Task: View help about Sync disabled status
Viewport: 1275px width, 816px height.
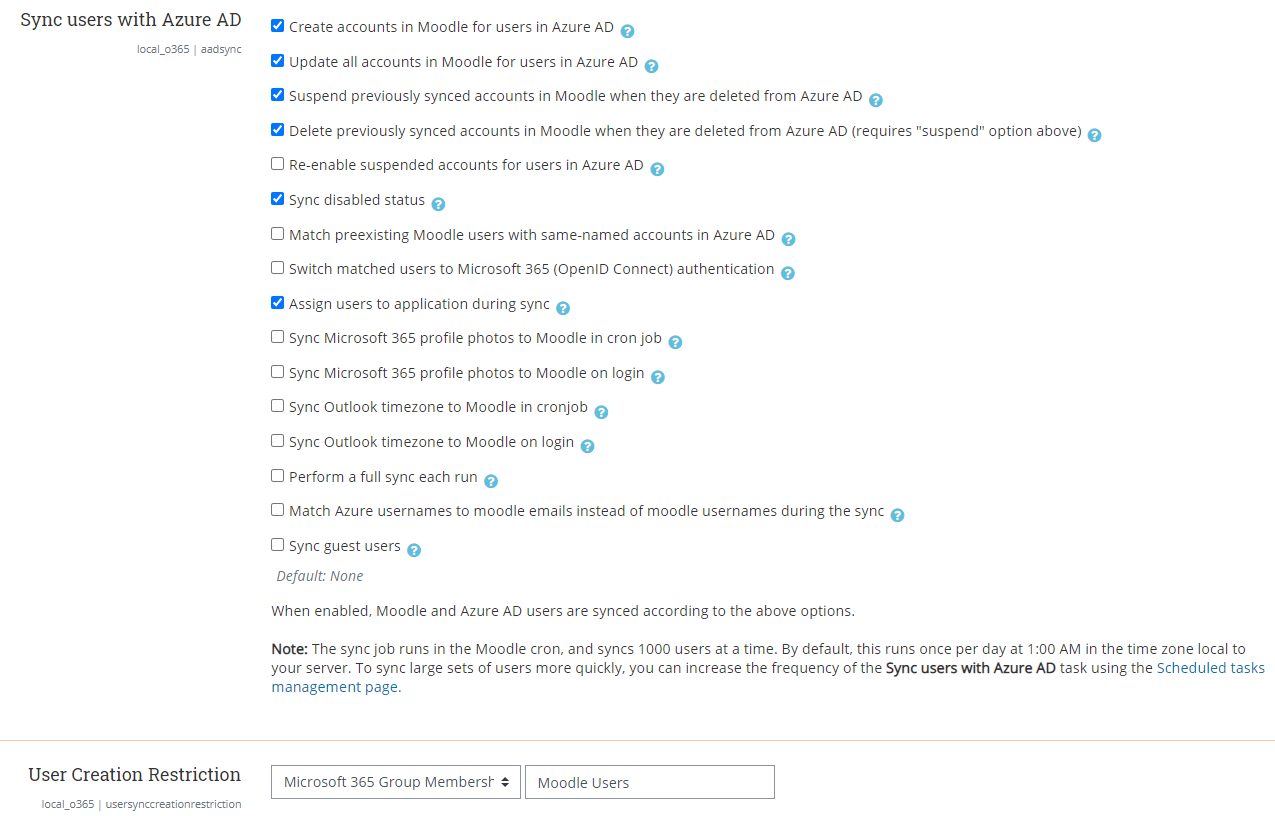Action: coord(438,204)
